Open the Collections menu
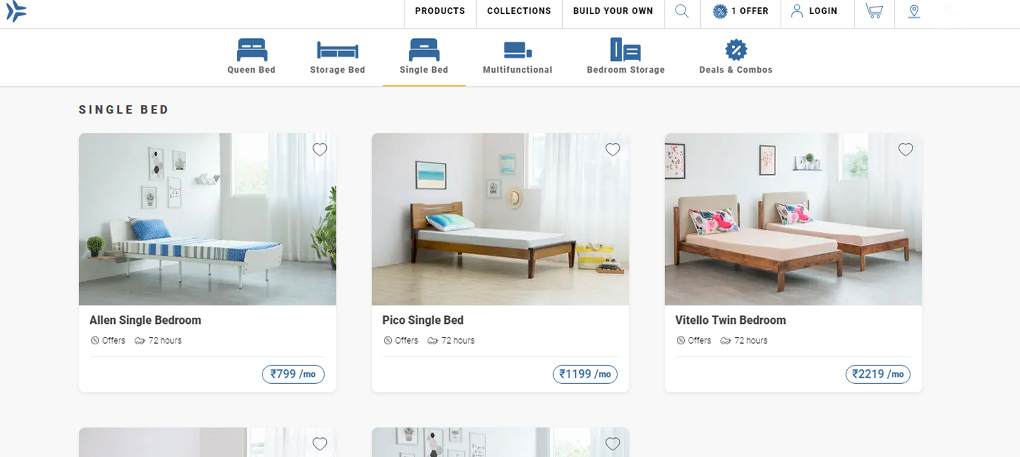 (519, 11)
